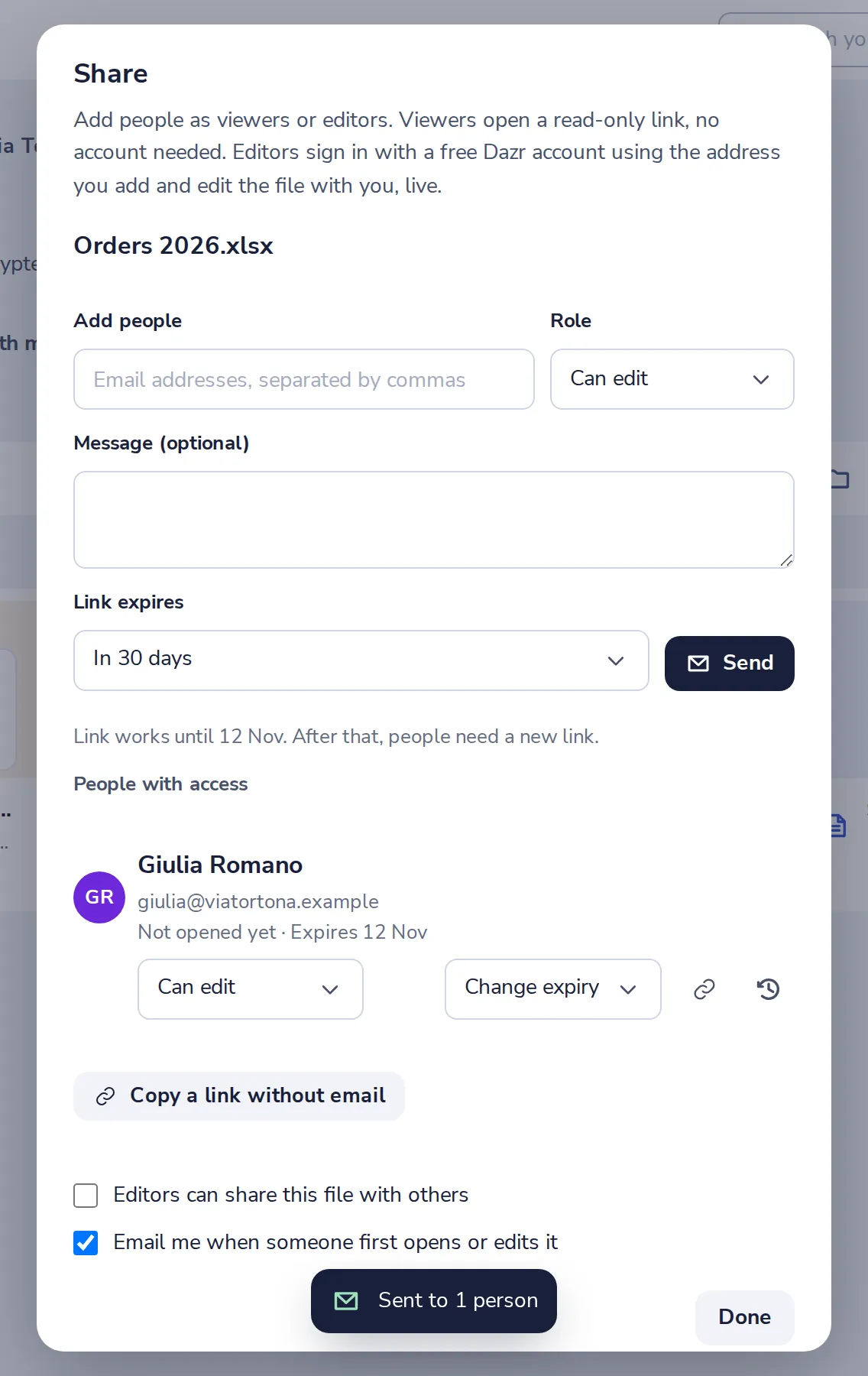Screen dimensions: 868x1376
Task: Expand the Link expires In 30 days dropdown
Action: pos(361,660)
